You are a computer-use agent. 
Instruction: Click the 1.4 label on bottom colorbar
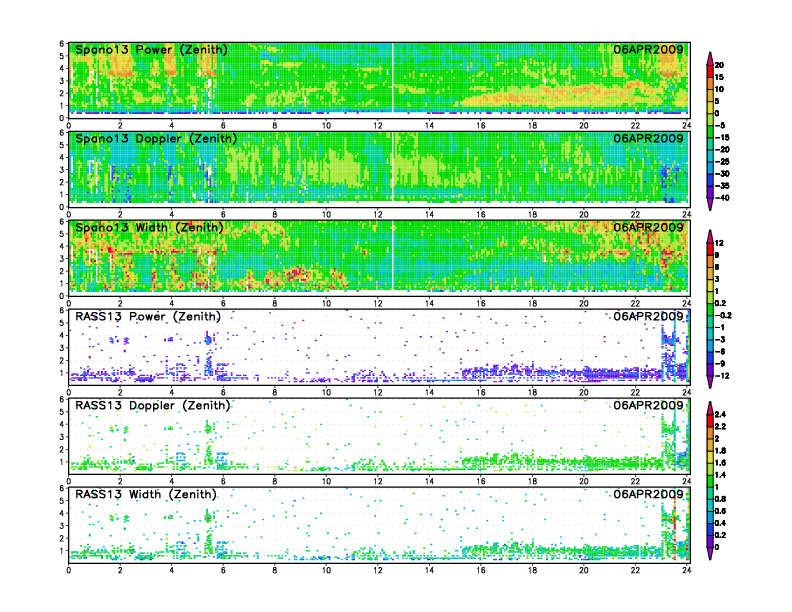[x=720, y=475]
